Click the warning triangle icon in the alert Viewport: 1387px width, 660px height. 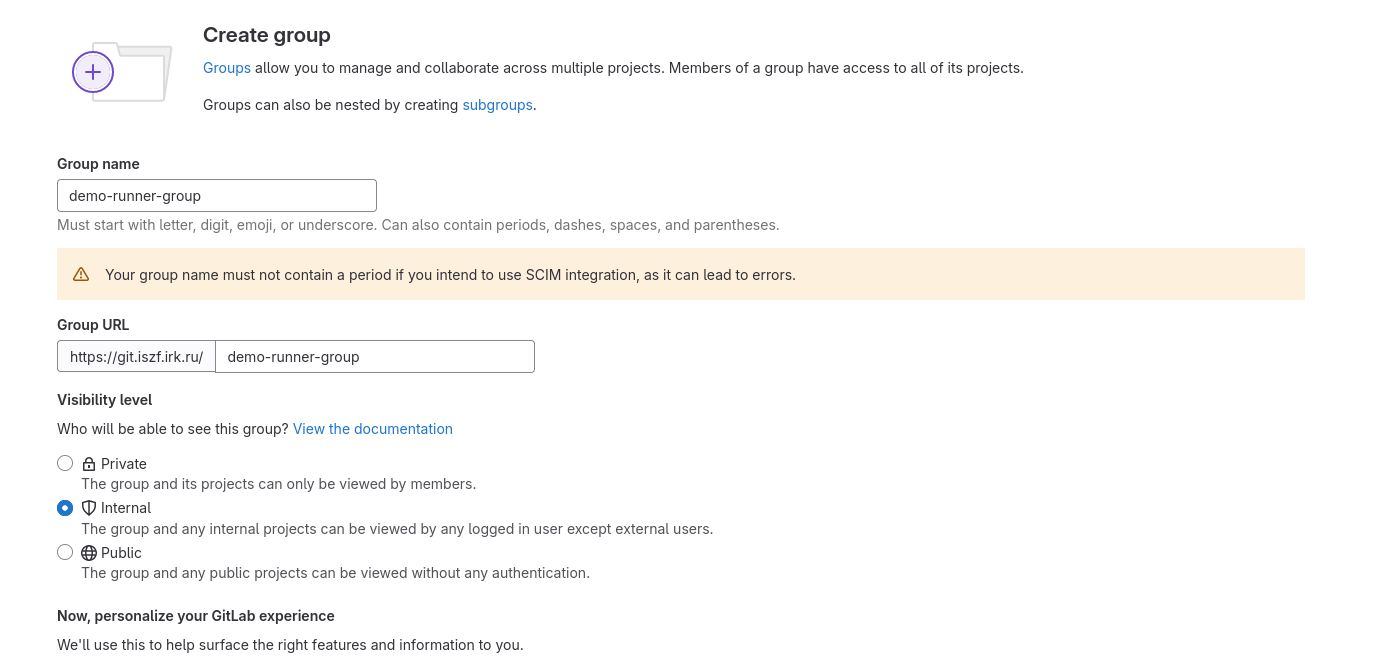pos(82,274)
